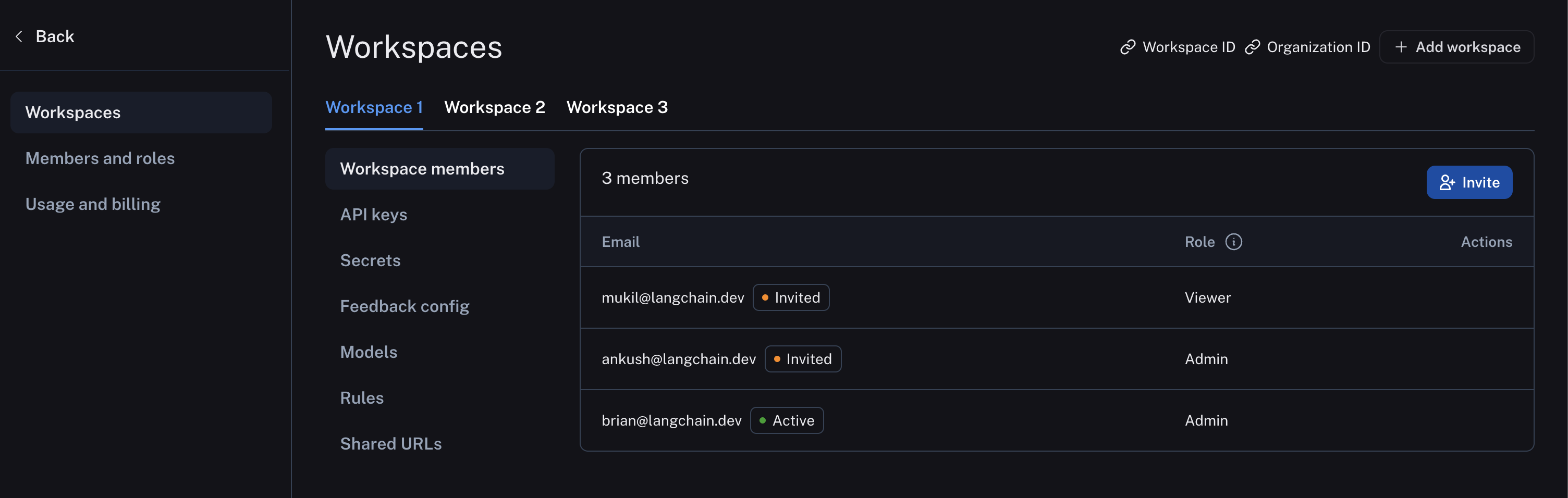Viewport: 1568px width, 498px height.
Task: Select the Secrets sidebar entry
Action: click(370, 259)
